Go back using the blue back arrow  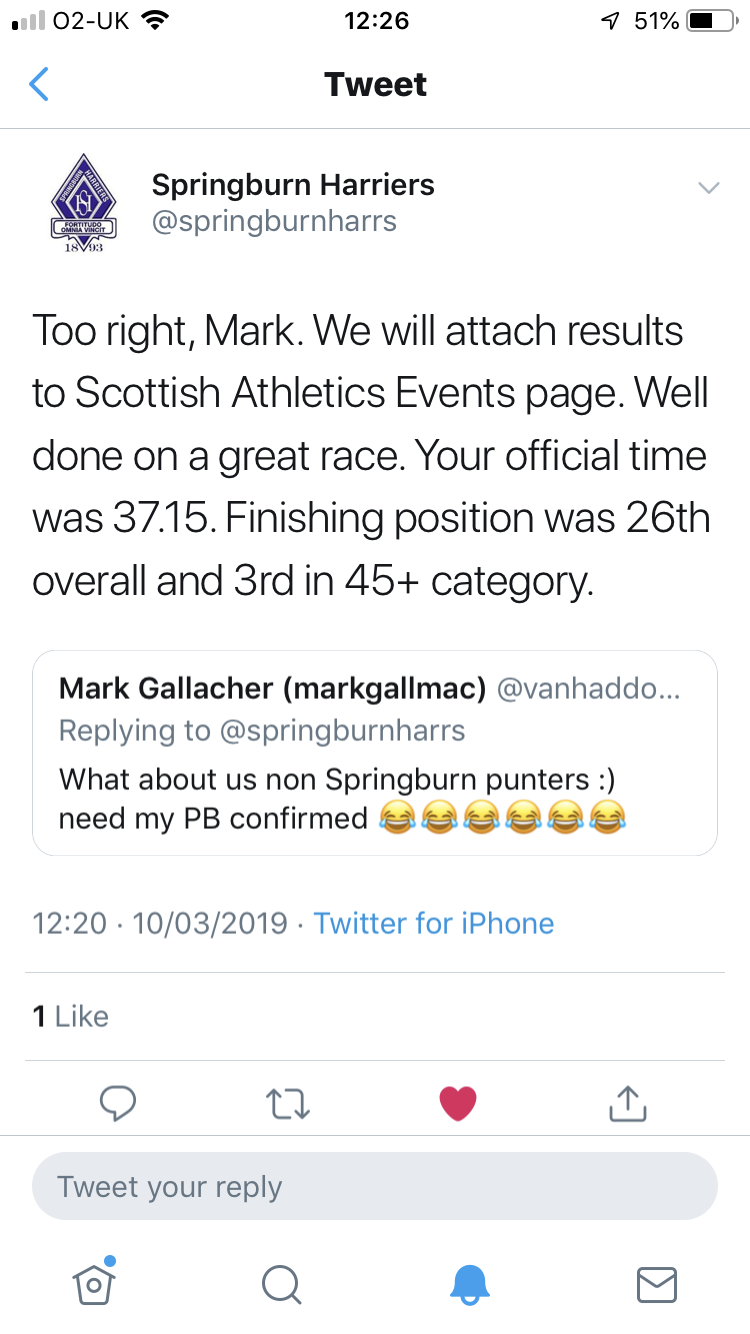pos(39,85)
